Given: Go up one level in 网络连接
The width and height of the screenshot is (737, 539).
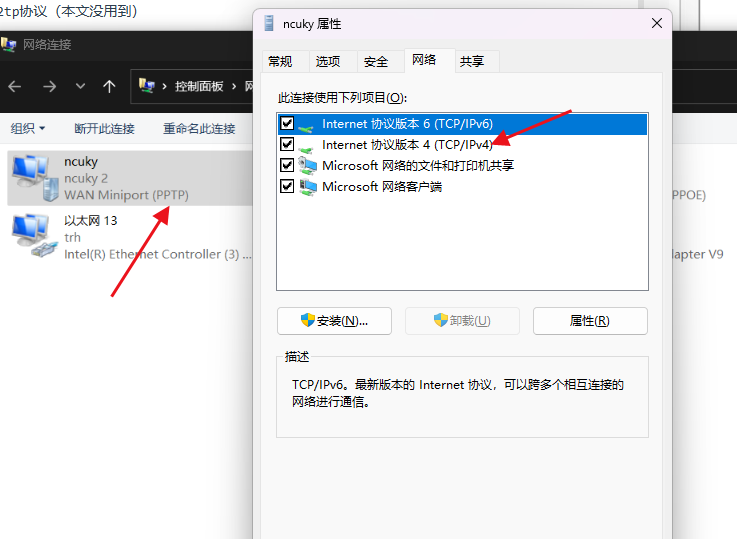Looking at the screenshot, I should coord(109,86).
